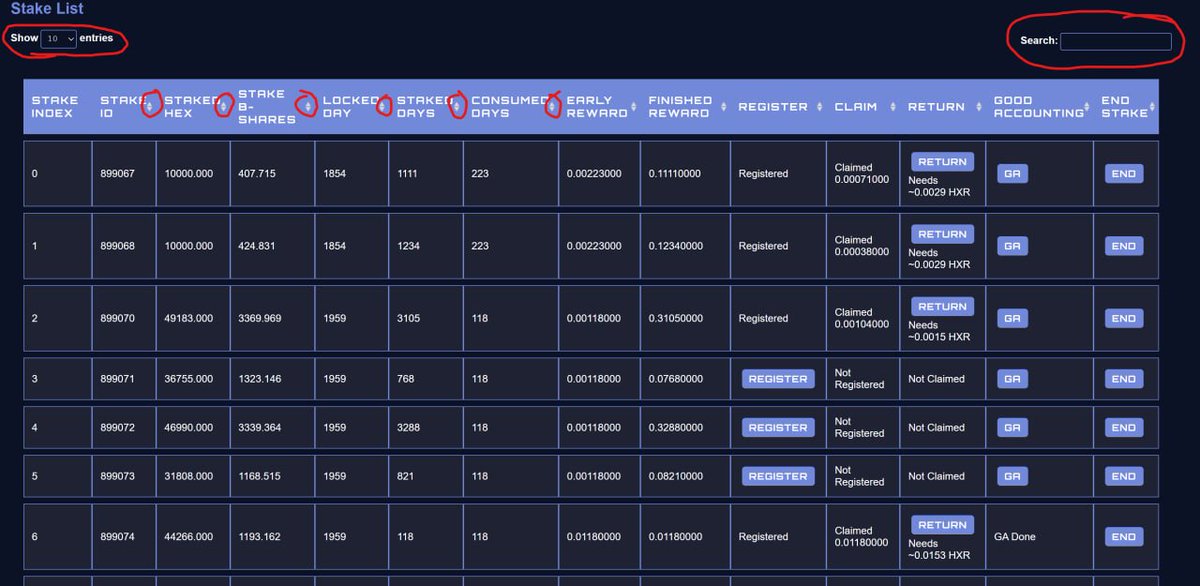Sort by Register column sort arrows
Image resolution: width=1200 pixels, height=586 pixels.
818,107
